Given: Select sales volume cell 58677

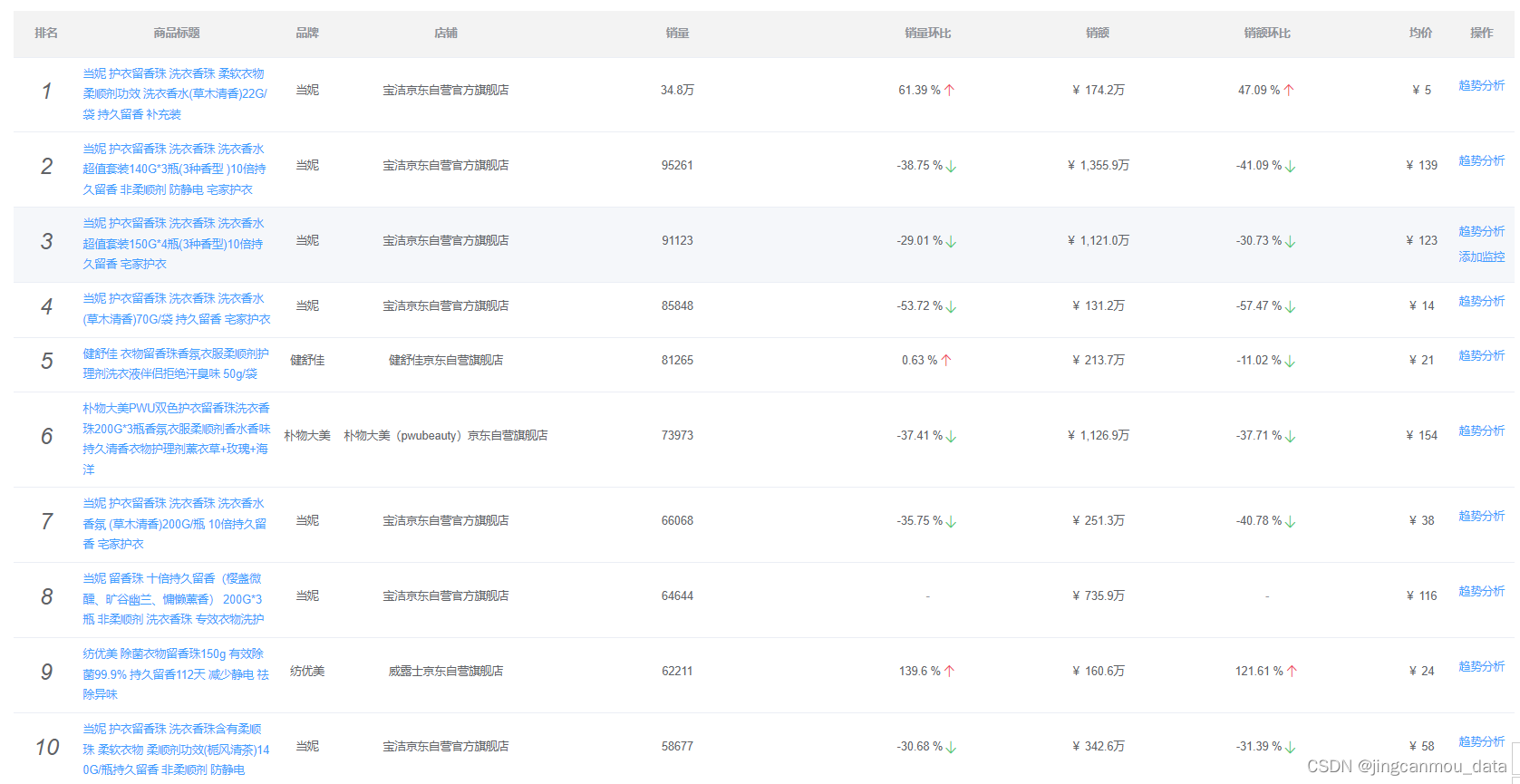Looking at the screenshot, I should (677, 746).
